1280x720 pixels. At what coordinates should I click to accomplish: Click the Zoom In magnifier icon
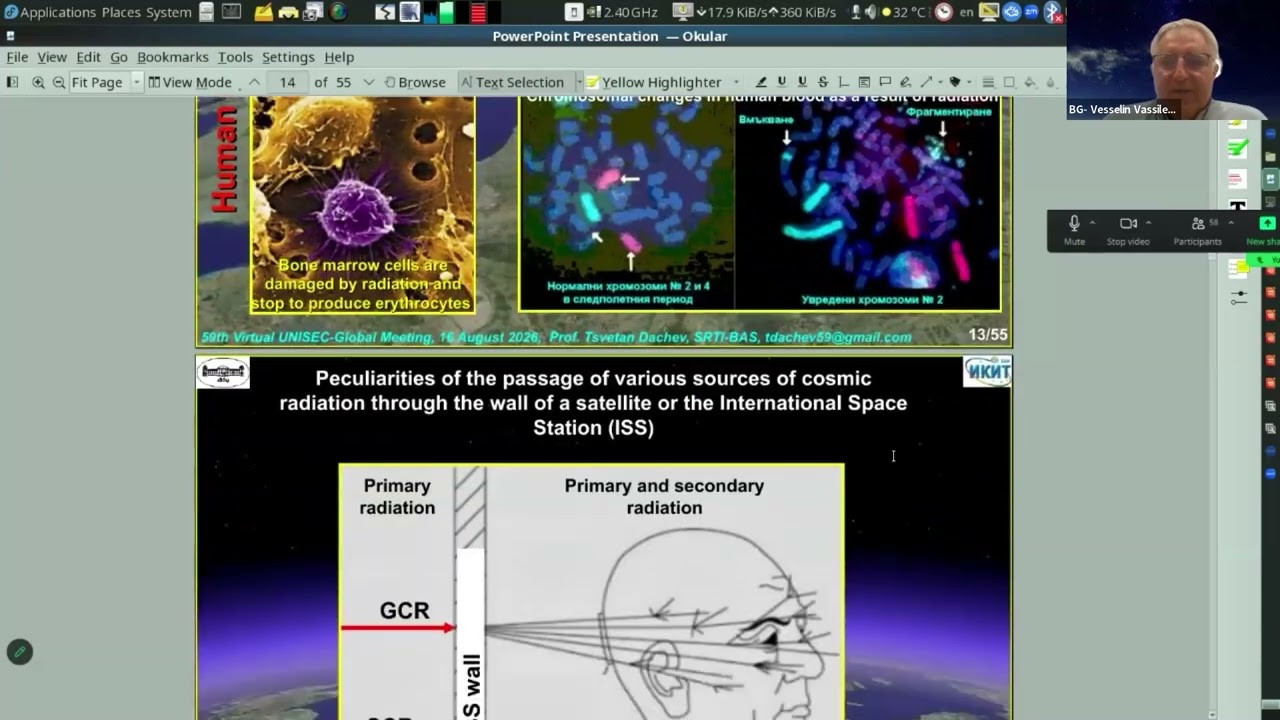(x=38, y=82)
